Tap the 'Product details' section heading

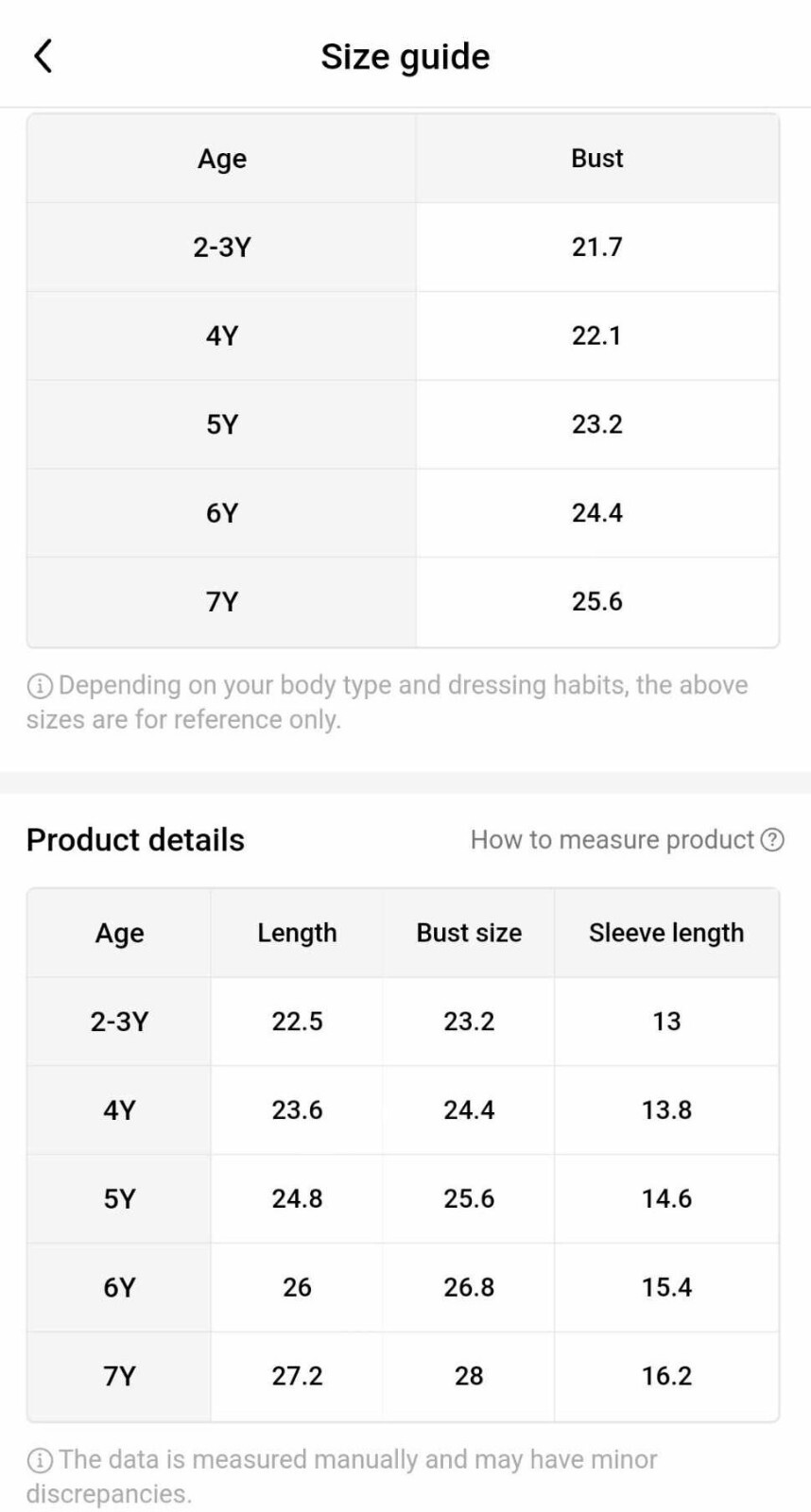[x=135, y=839]
